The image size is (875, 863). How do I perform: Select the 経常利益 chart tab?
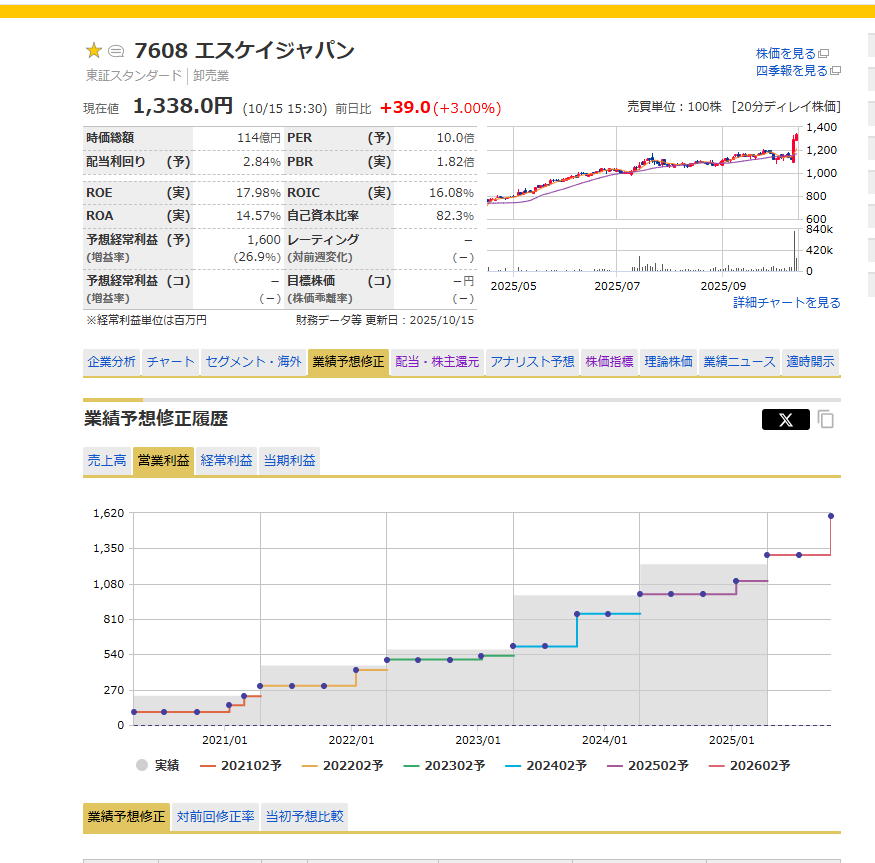[x=226, y=461]
